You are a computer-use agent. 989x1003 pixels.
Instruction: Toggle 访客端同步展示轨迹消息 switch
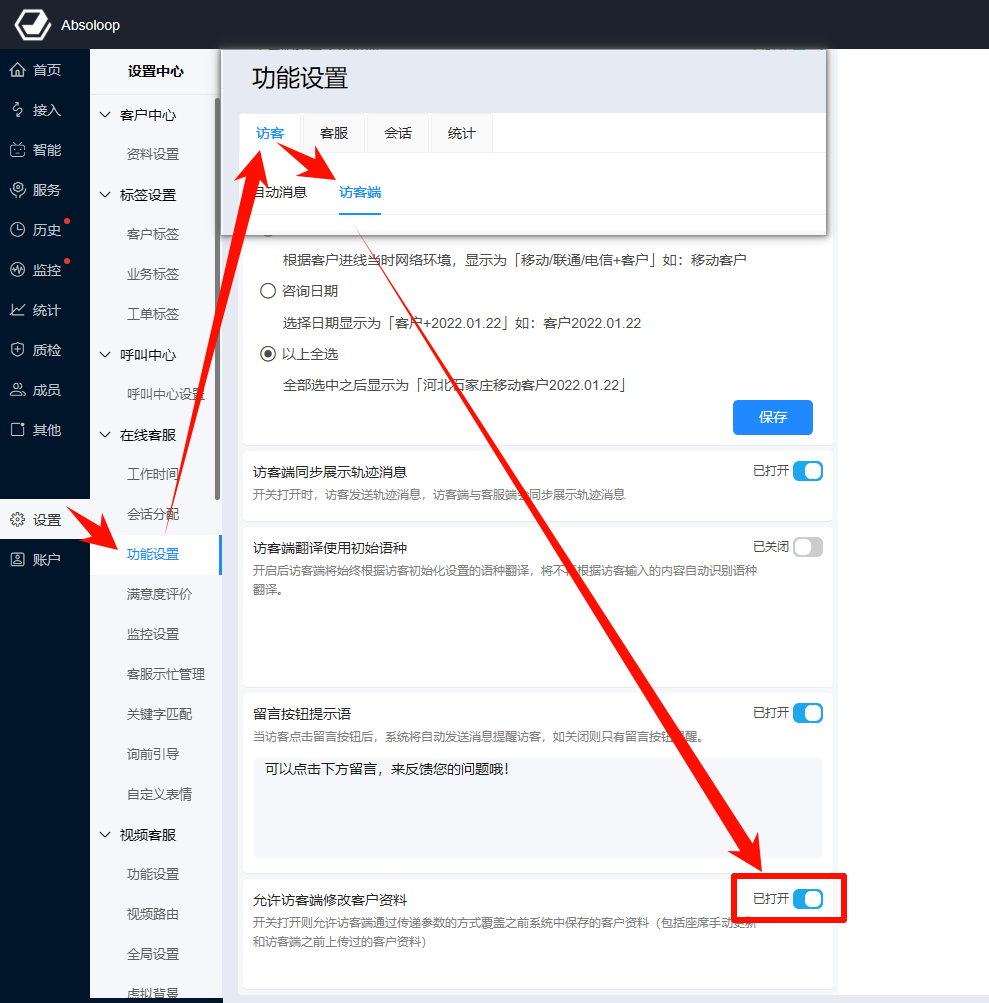coord(807,471)
